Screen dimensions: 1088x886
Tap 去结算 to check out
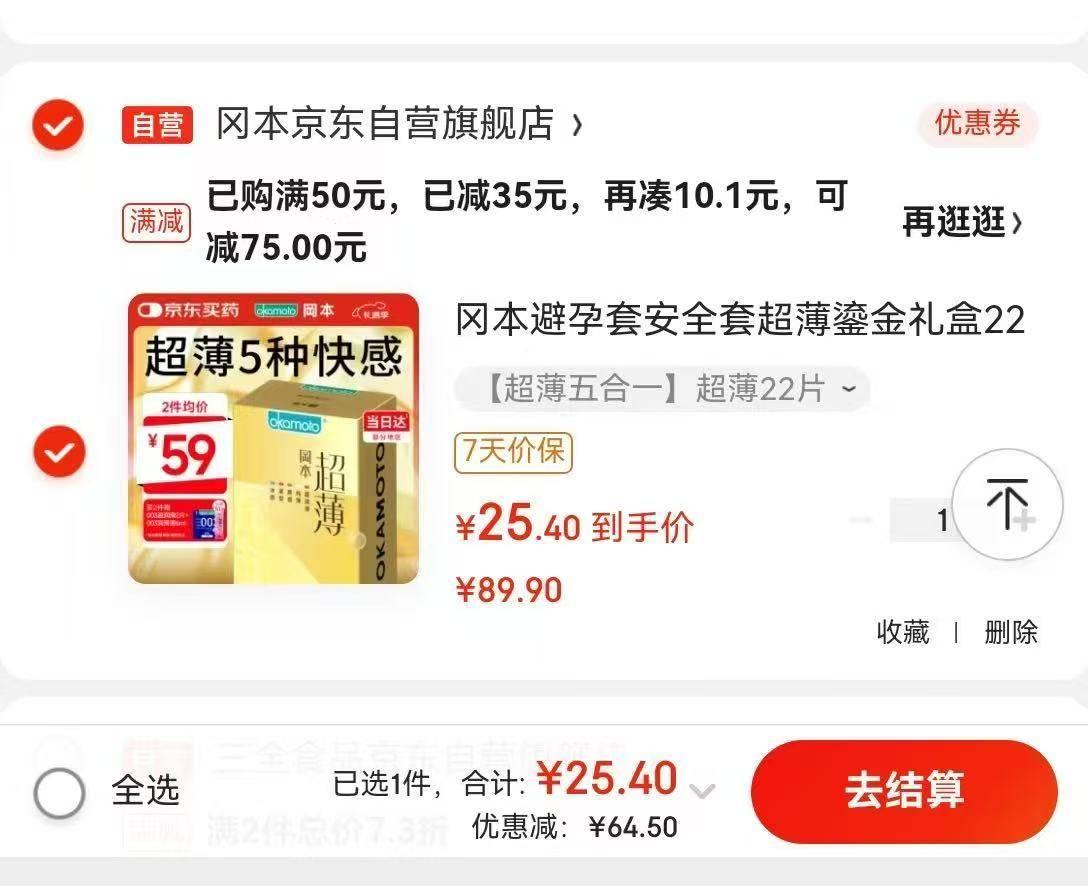click(904, 792)
